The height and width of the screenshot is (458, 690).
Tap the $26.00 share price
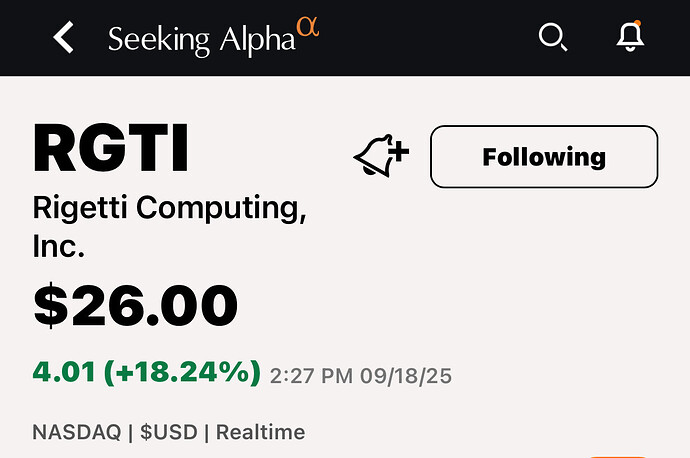135,305
